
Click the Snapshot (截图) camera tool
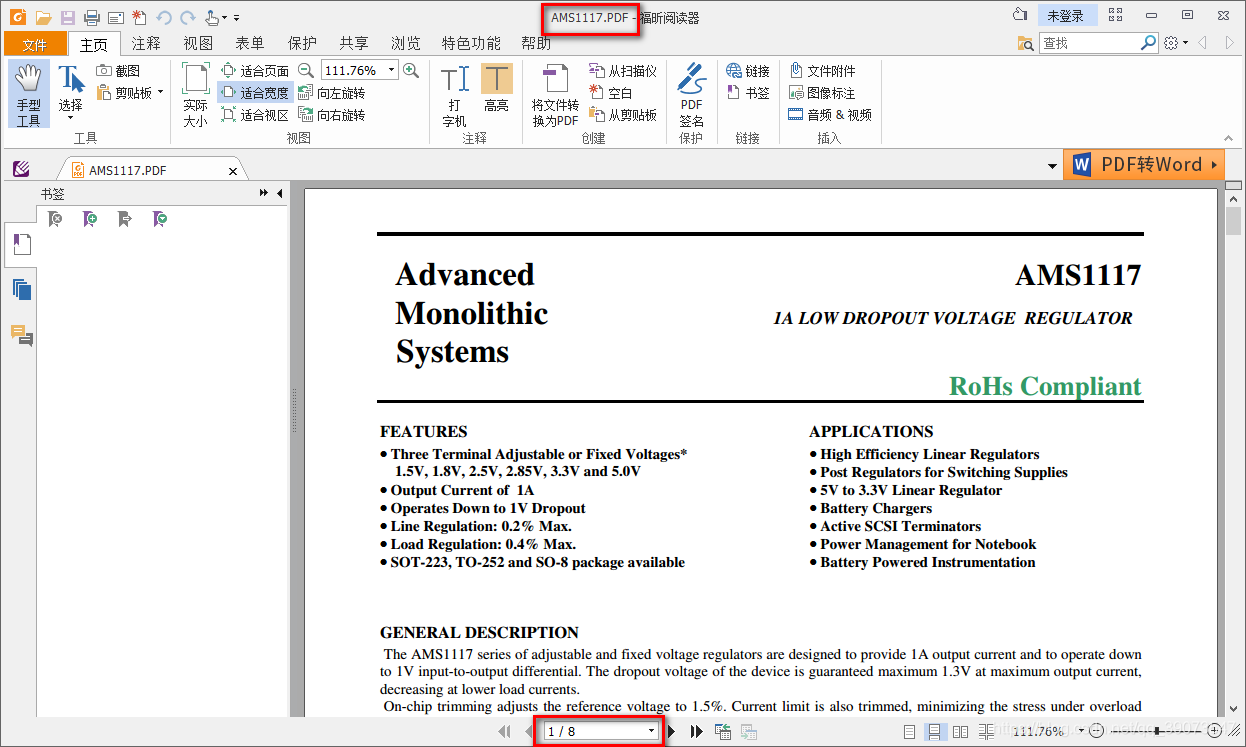(118, 71)
